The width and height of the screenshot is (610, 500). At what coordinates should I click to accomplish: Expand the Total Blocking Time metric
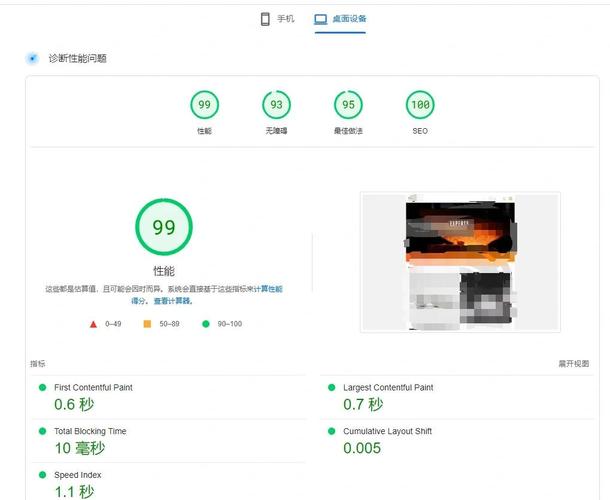[90, 431]
